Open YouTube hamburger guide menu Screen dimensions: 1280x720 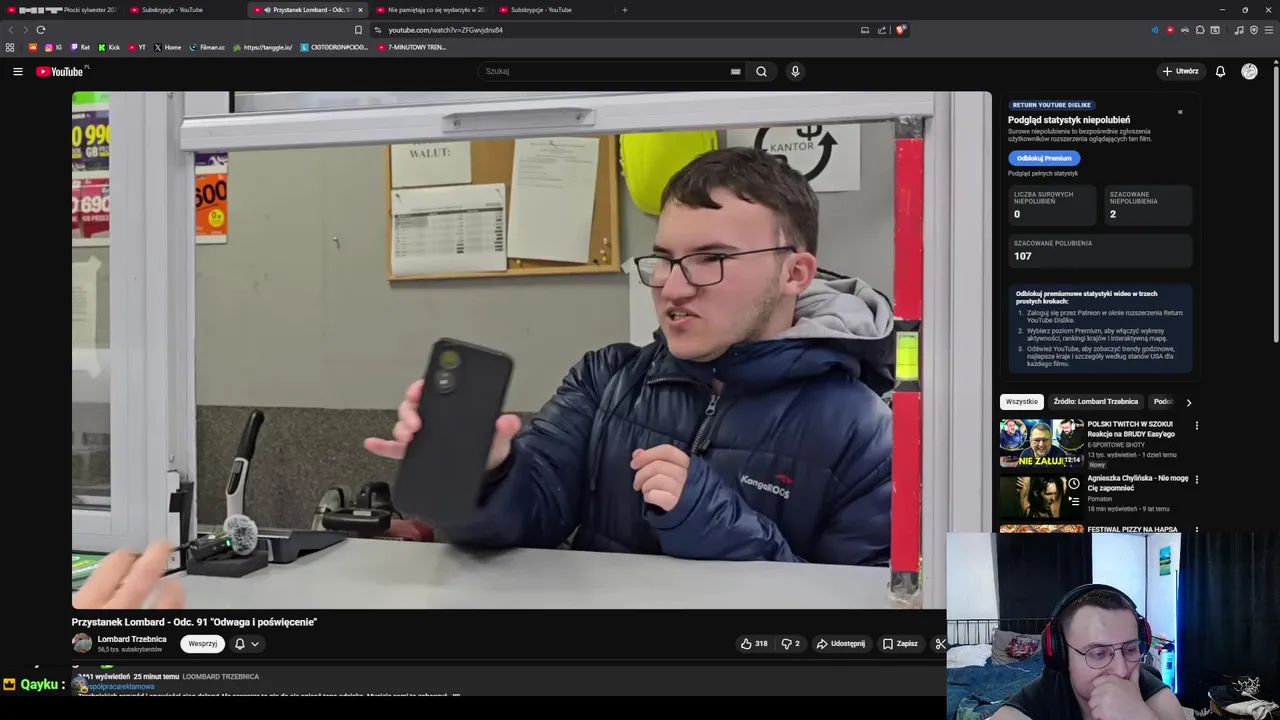pyautogui.click(x=17, y=71)
